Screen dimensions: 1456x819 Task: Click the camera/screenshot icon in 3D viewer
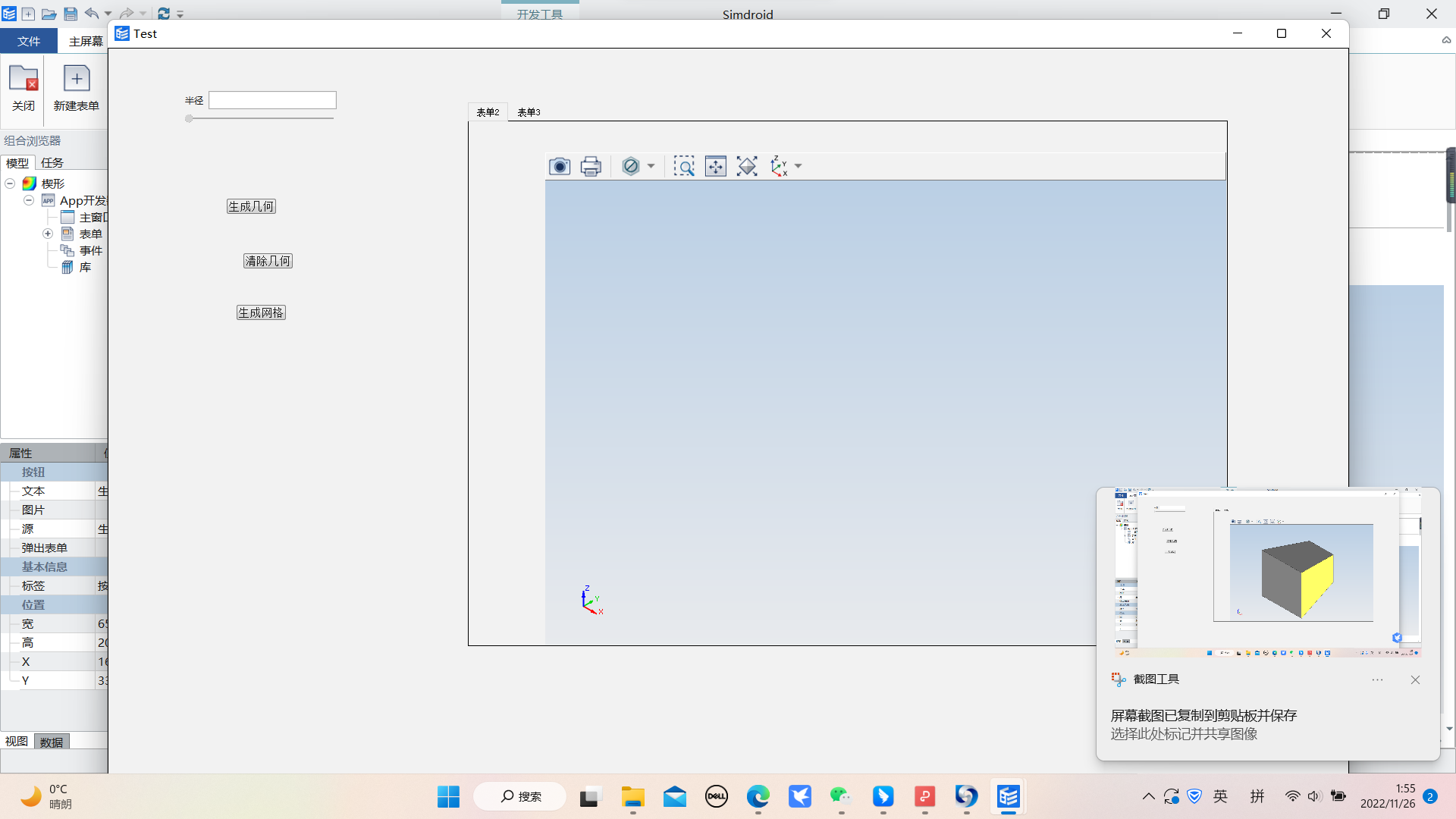click(559, 166)
